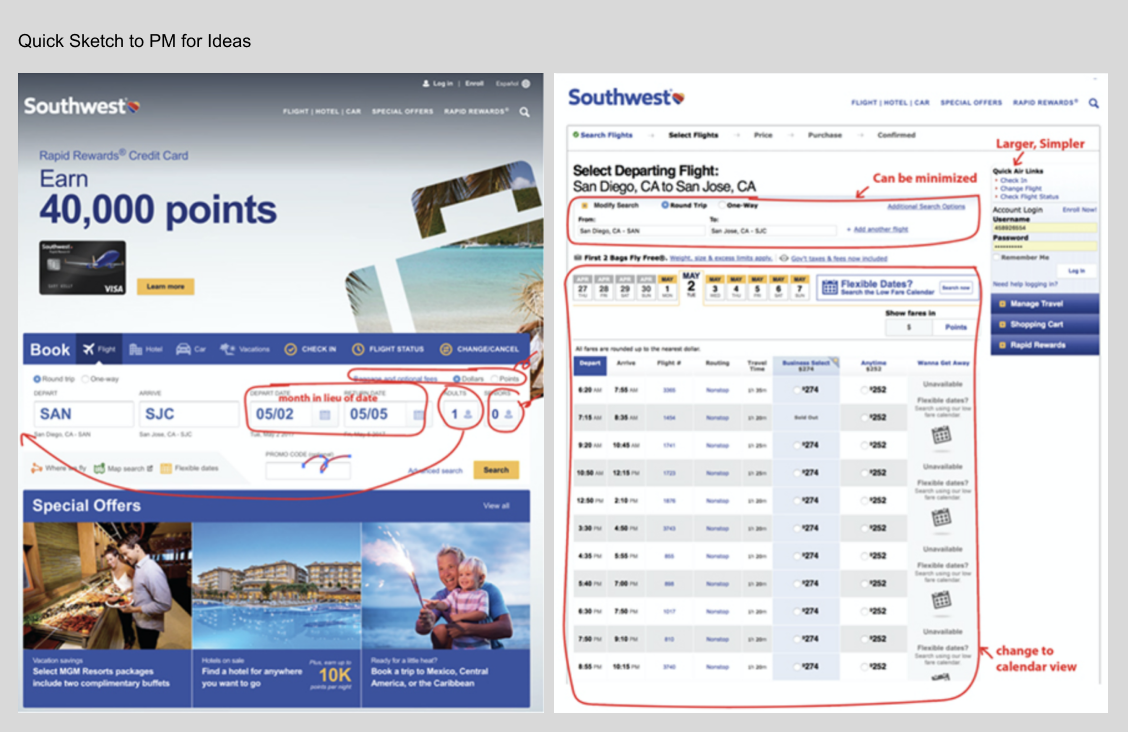Viewport: 1128px width, 732px height.
Task: Select One-Way radio in Modify Search
Action: point(722,205)
